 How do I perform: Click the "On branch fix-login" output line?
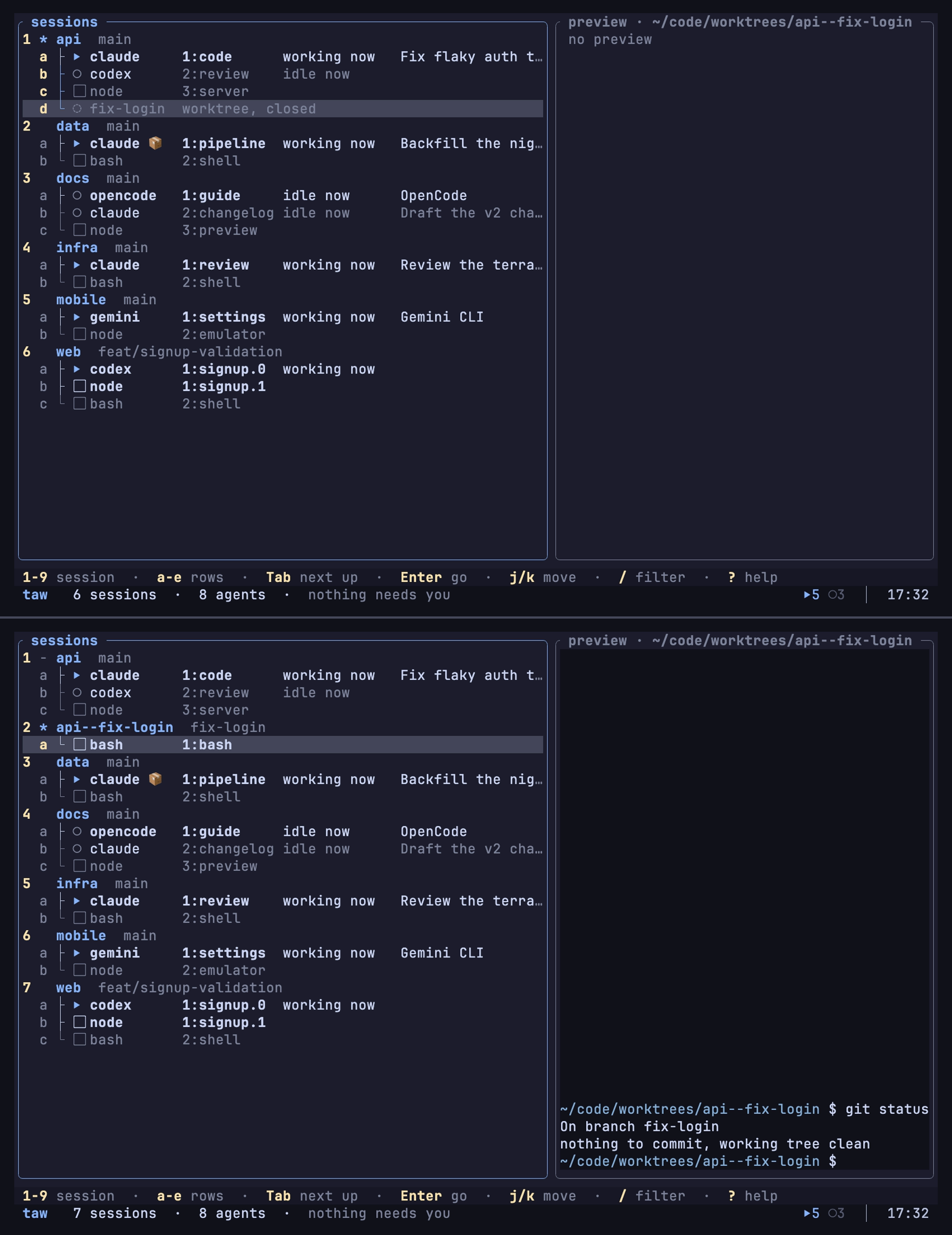(639, 1127)
